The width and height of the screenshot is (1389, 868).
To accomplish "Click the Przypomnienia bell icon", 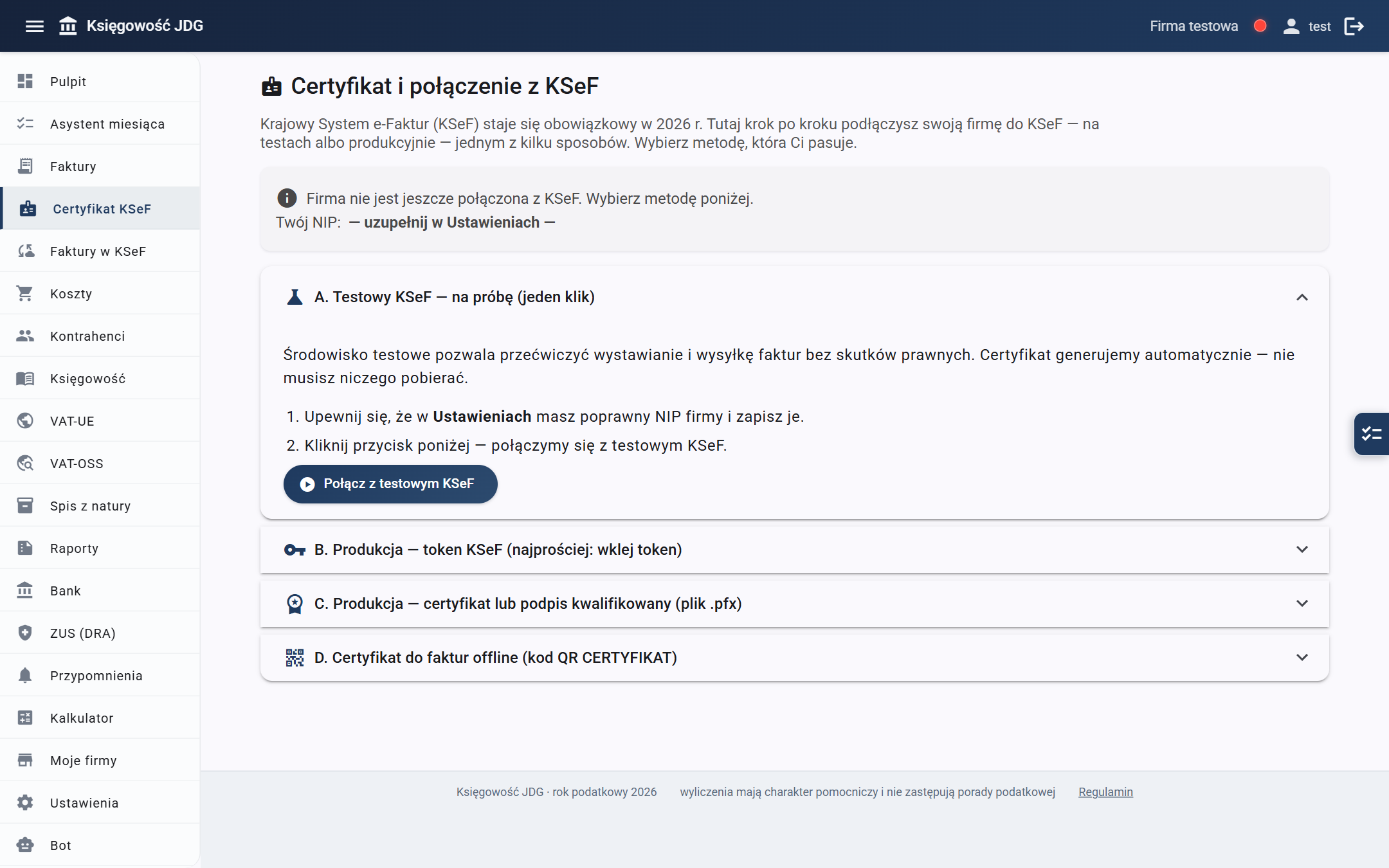I will pyautogui.click(x=25, y=675).
